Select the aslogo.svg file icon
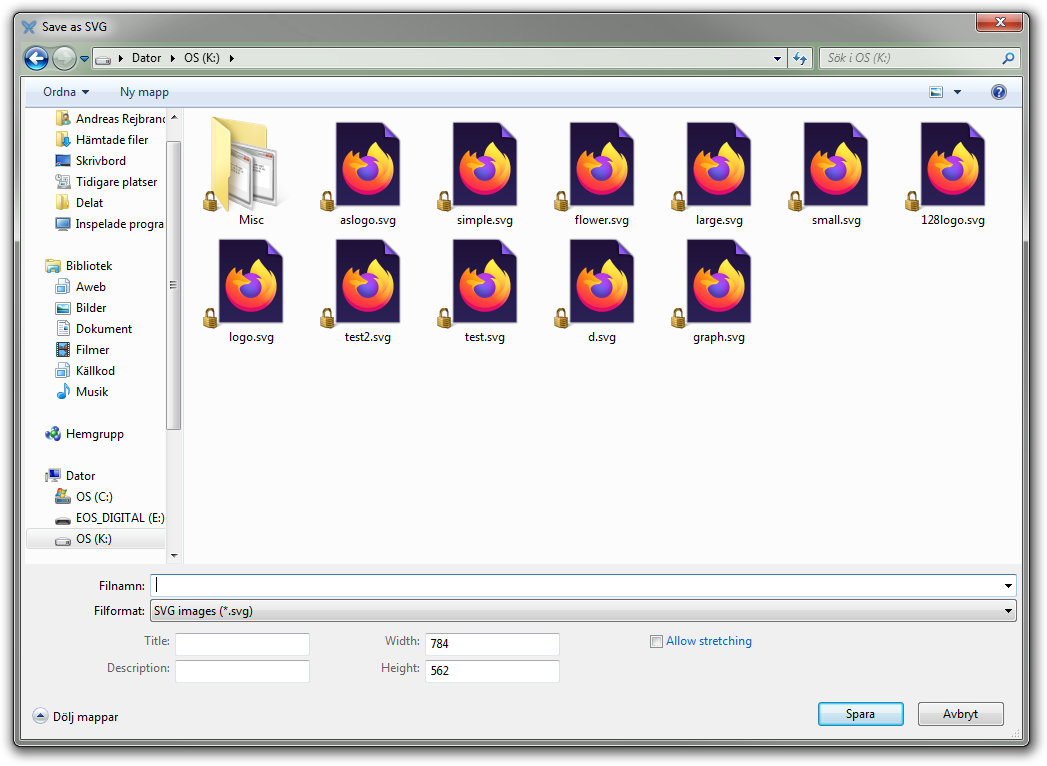Screen dimensions: 1047x766 click(367, 166)
